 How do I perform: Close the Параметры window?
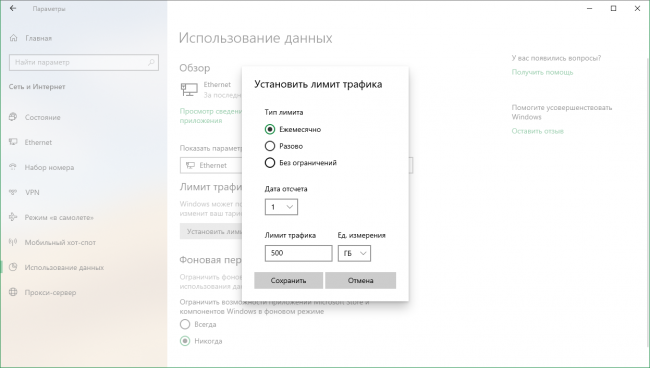[x=638, y=8]
